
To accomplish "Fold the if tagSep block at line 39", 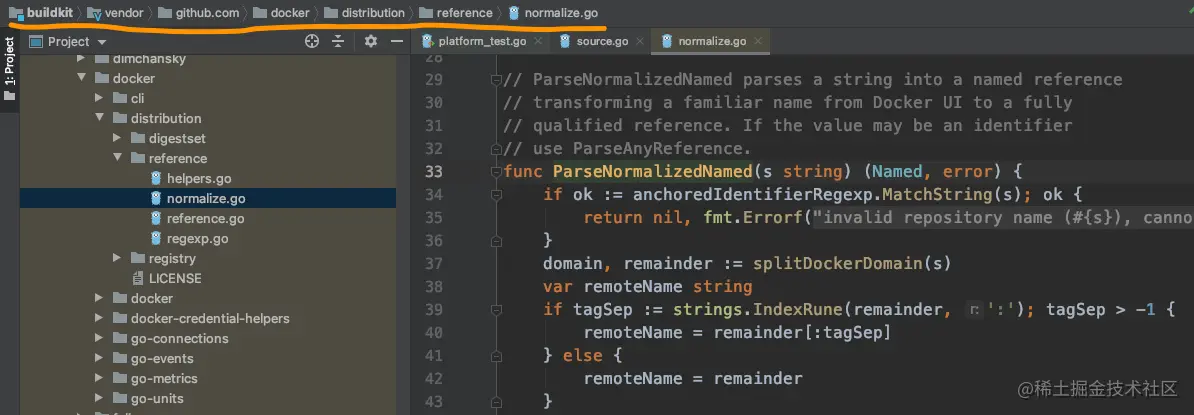I will (496, 310).
